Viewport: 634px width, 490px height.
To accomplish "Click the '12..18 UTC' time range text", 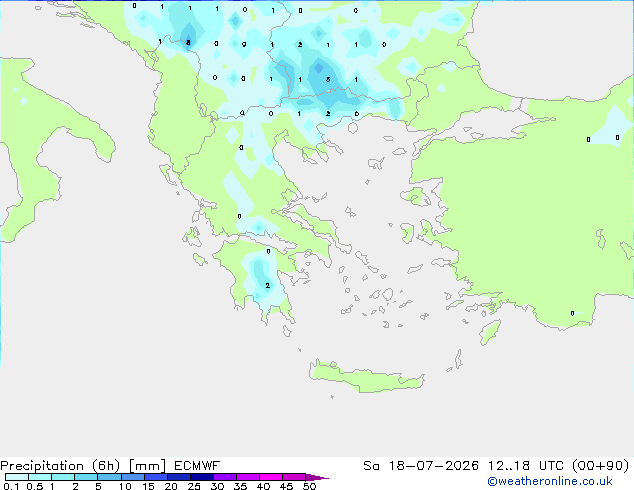I will (526, 466).
